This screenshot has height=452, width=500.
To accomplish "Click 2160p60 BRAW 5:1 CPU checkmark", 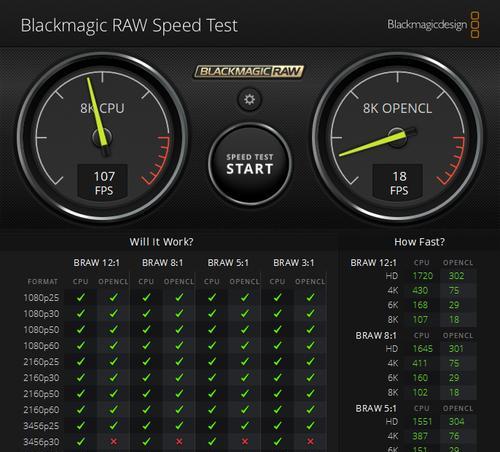I will point(212,410).
